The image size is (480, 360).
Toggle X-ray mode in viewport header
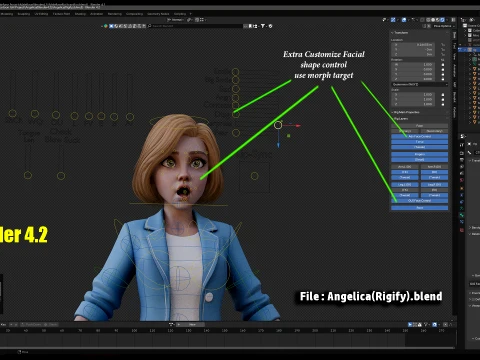(423, 20)
